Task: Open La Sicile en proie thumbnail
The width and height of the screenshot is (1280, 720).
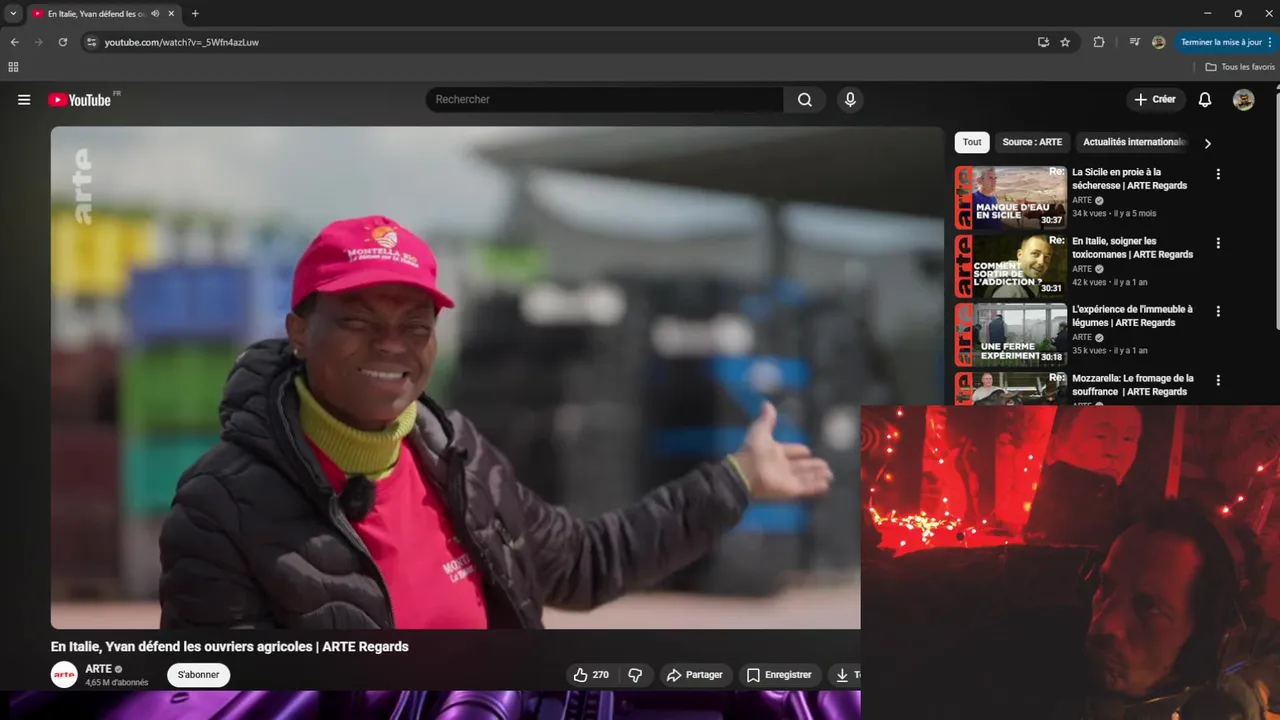Action: click(x=1010, y=198)
